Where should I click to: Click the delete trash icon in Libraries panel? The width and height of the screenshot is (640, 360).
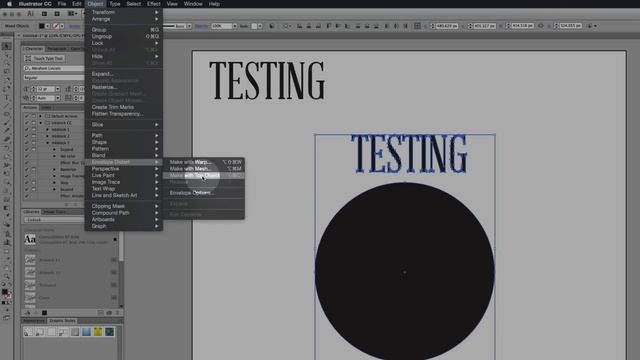[x=117, y=313]
